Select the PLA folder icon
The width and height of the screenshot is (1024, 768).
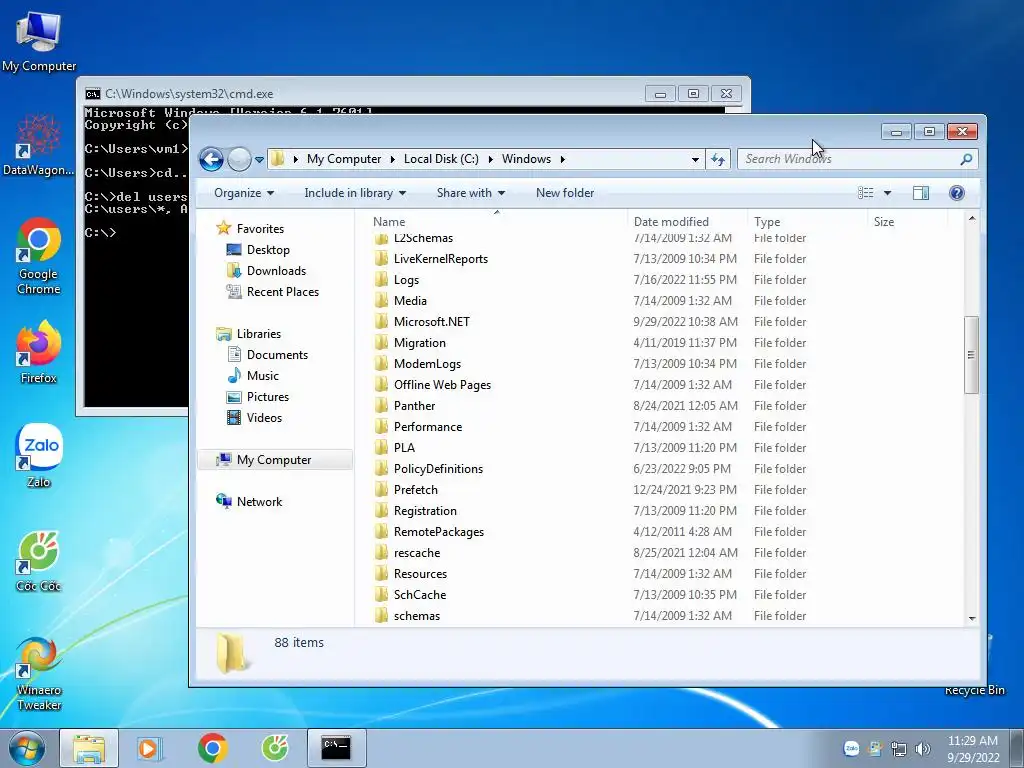(381, 447)
